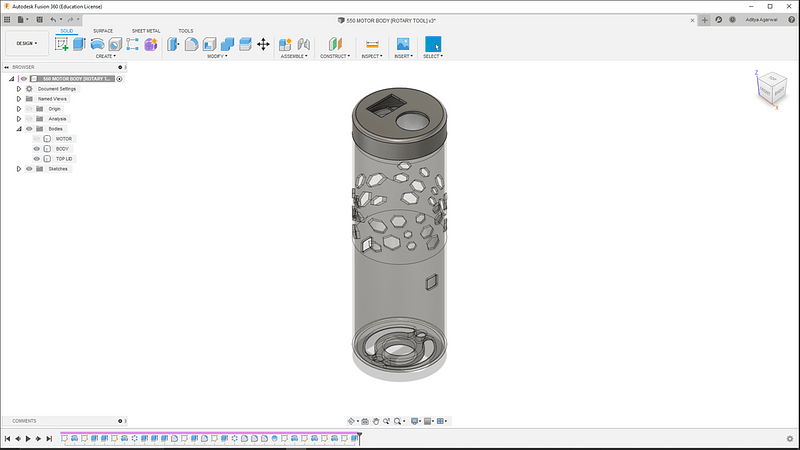
Task: Click the Insert image icon
Action: [403, 44]
